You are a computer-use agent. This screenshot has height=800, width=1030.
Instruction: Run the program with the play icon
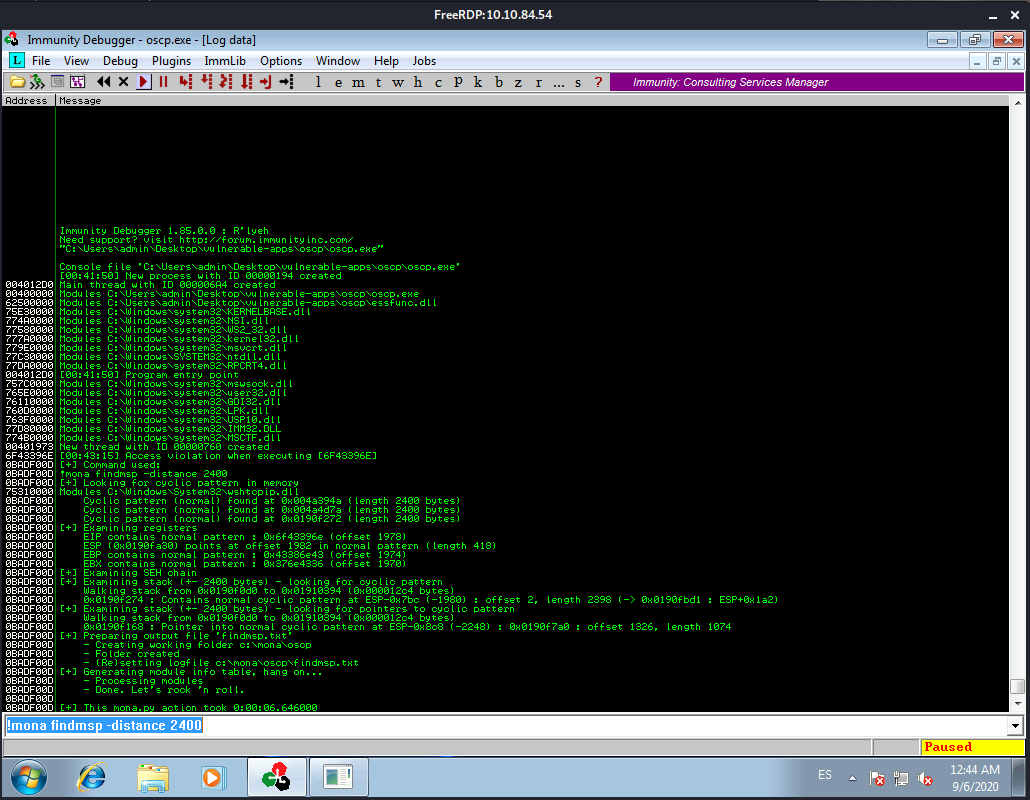[143, 82]
